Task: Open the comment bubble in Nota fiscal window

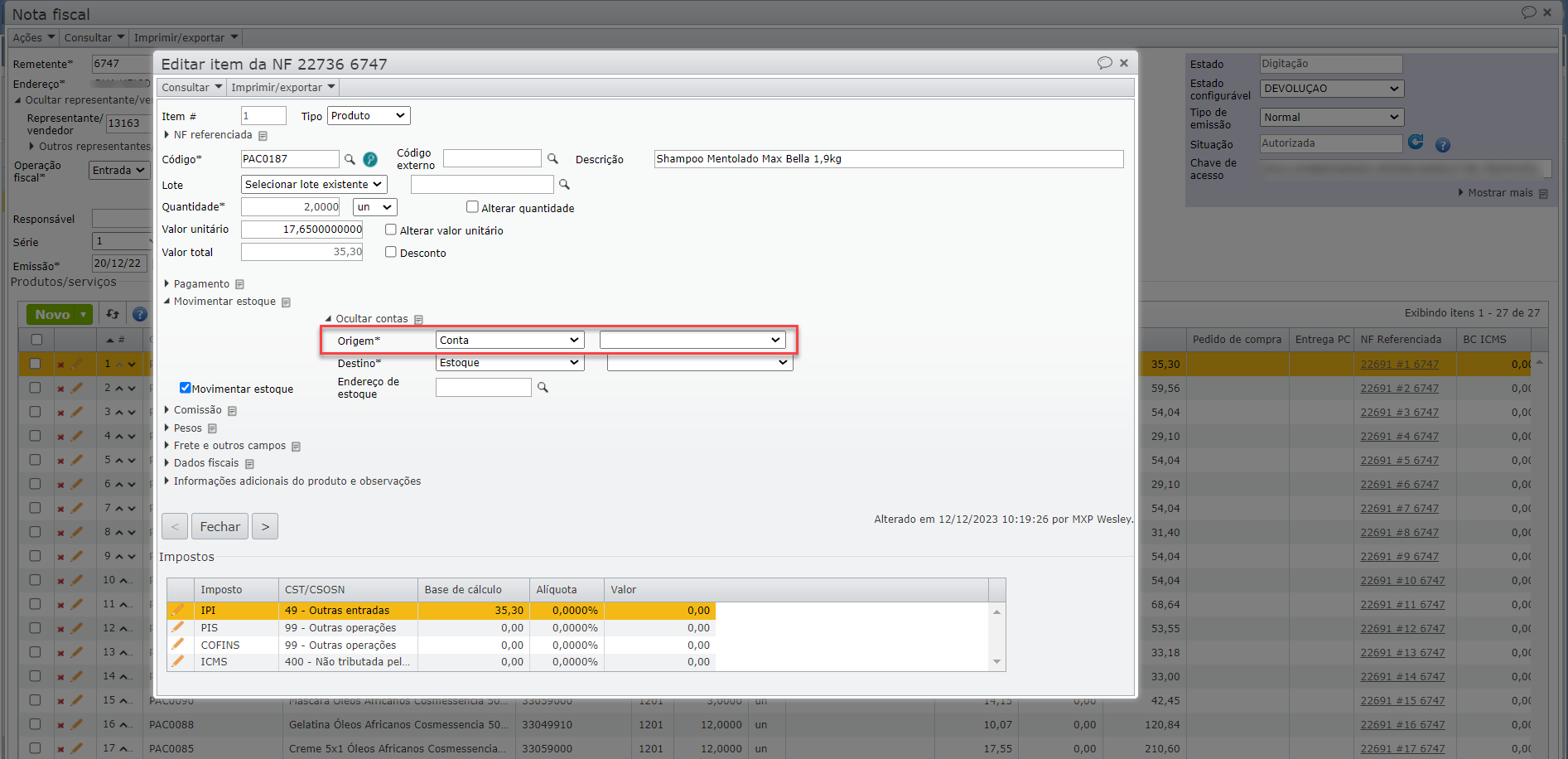Action: click(1528, 12)
